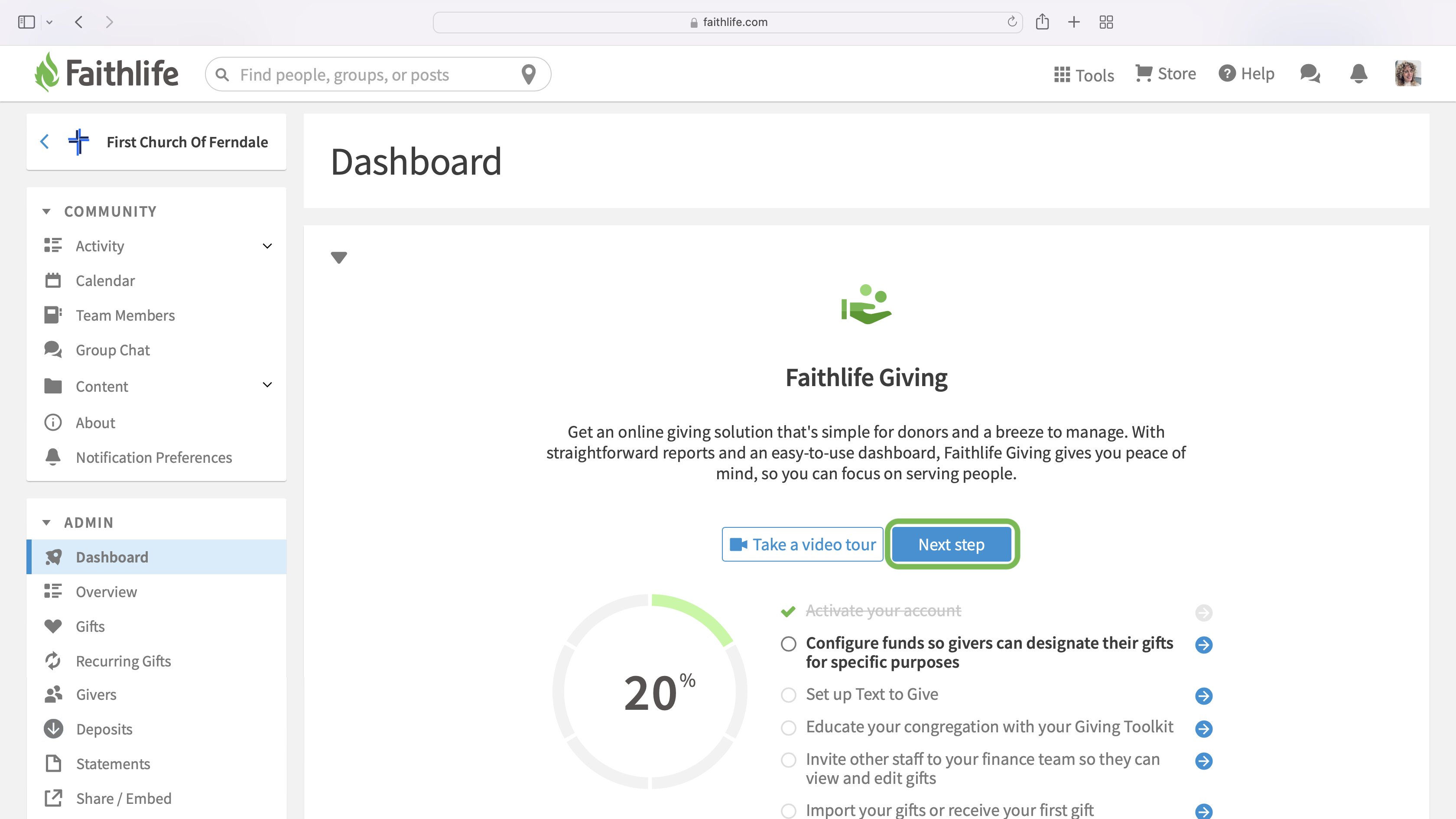Collapse the Faithlife Giving panel triangle
The width and height of the screenshot is (1456, 819).
[338, 258]
